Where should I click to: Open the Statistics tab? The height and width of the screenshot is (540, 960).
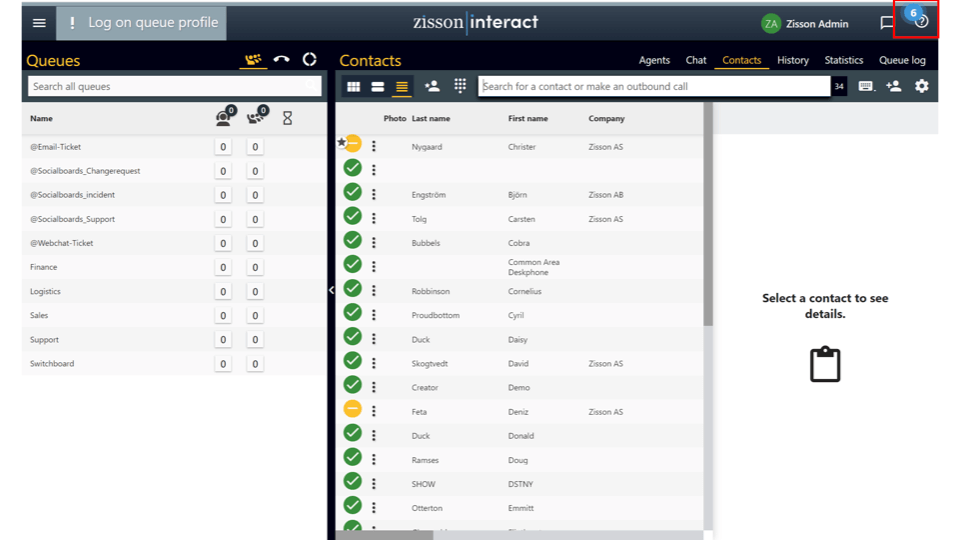tap(844, 60)
